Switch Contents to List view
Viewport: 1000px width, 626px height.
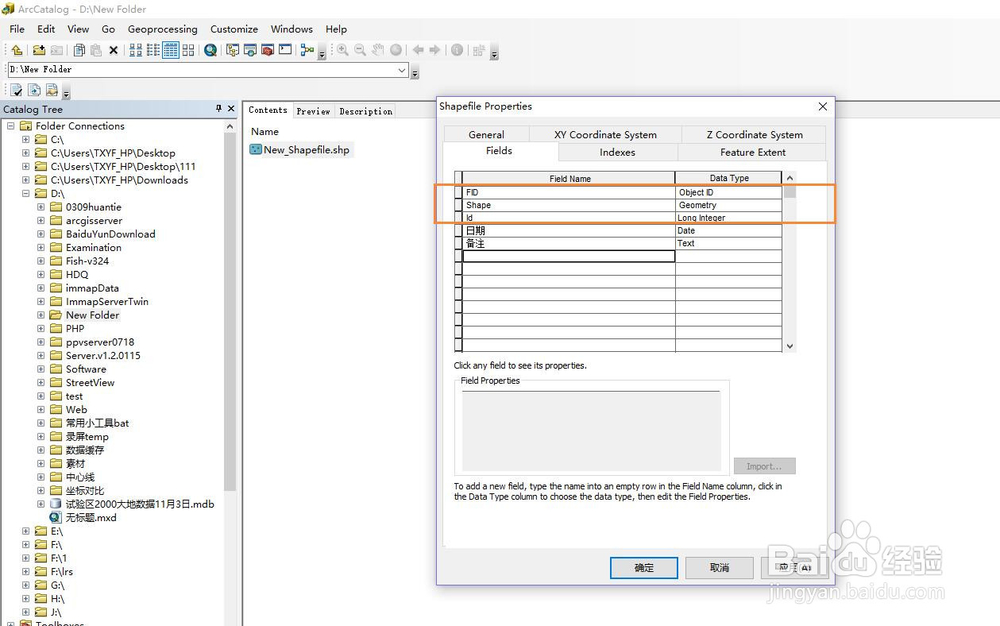pyautogui.click(x=153, y=50)
